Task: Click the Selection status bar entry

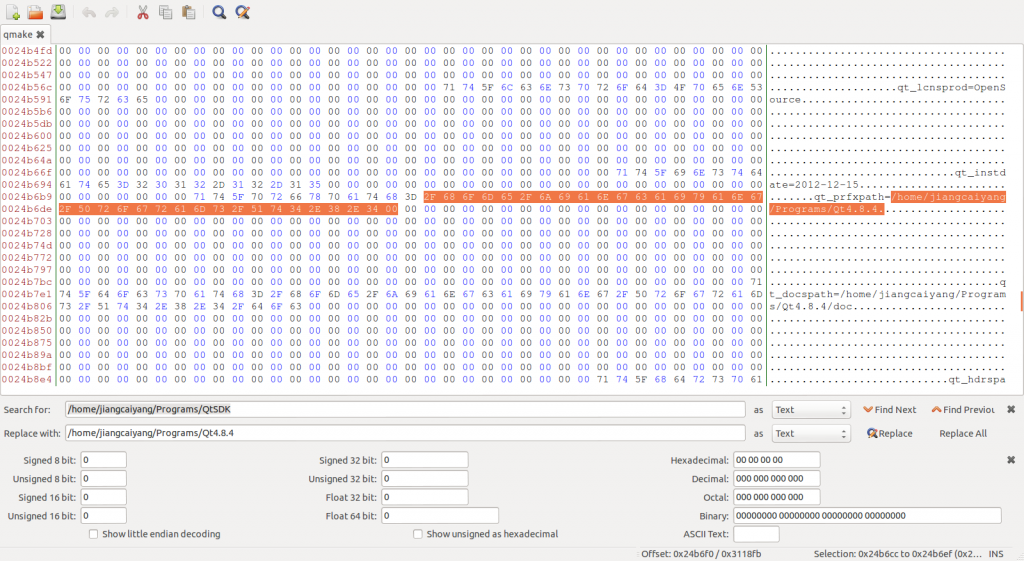Action: (897, 554)
